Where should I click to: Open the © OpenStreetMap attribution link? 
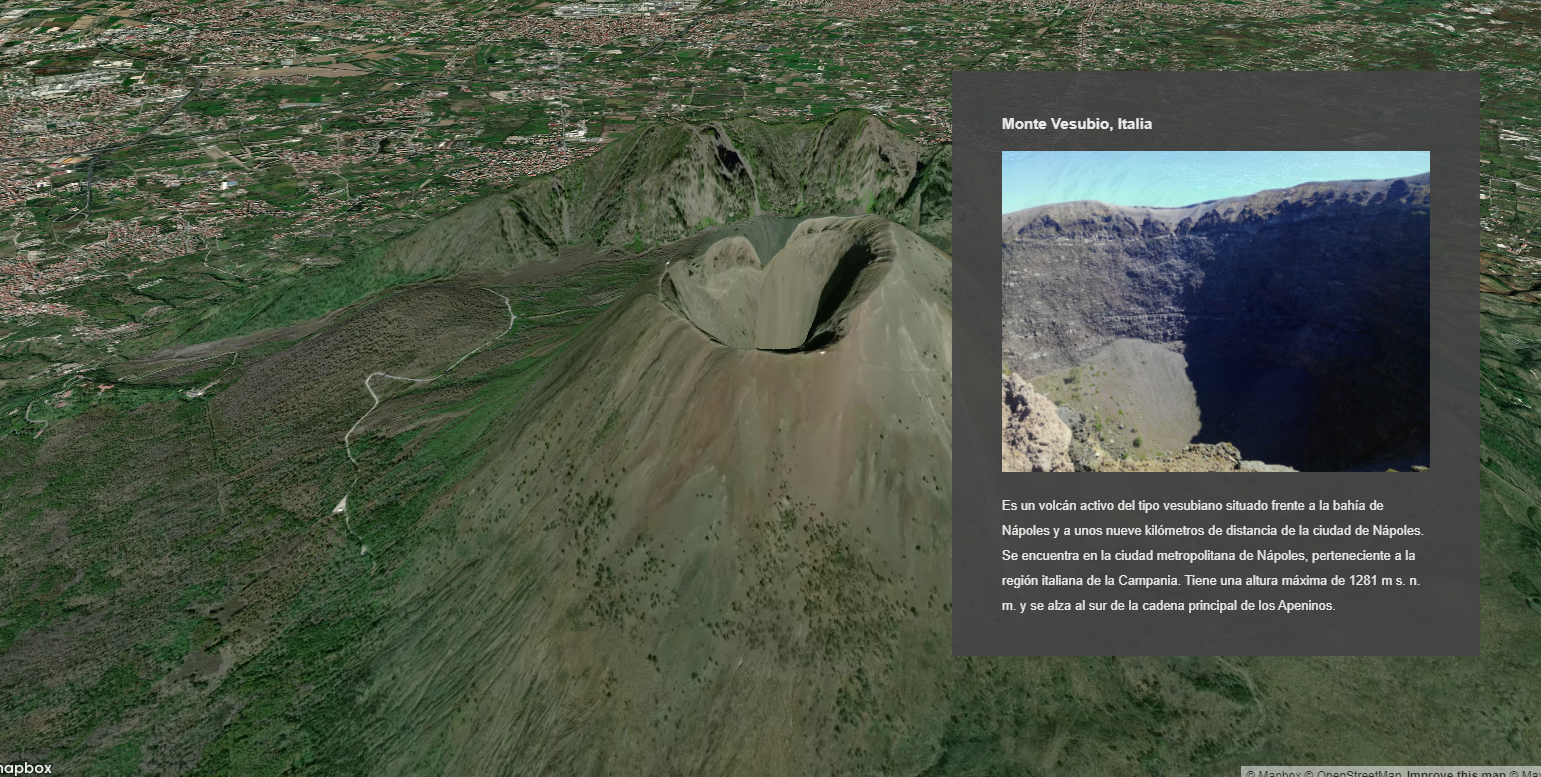coord(1353,772)
